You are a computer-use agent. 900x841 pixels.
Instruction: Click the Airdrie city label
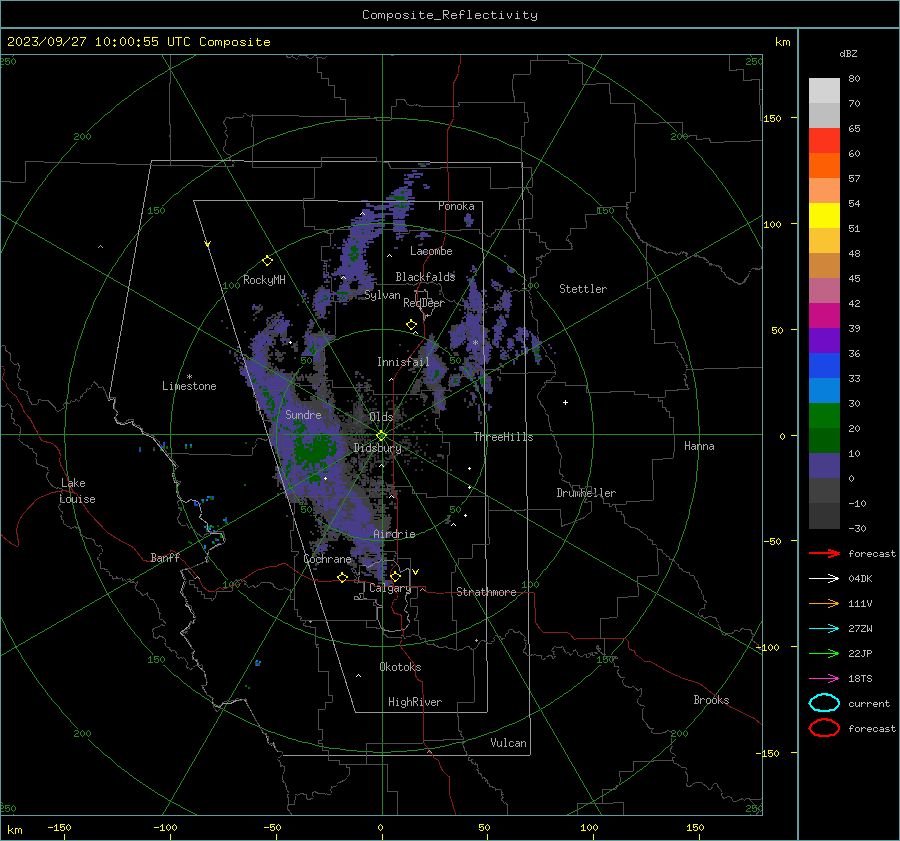coord(394,534)
